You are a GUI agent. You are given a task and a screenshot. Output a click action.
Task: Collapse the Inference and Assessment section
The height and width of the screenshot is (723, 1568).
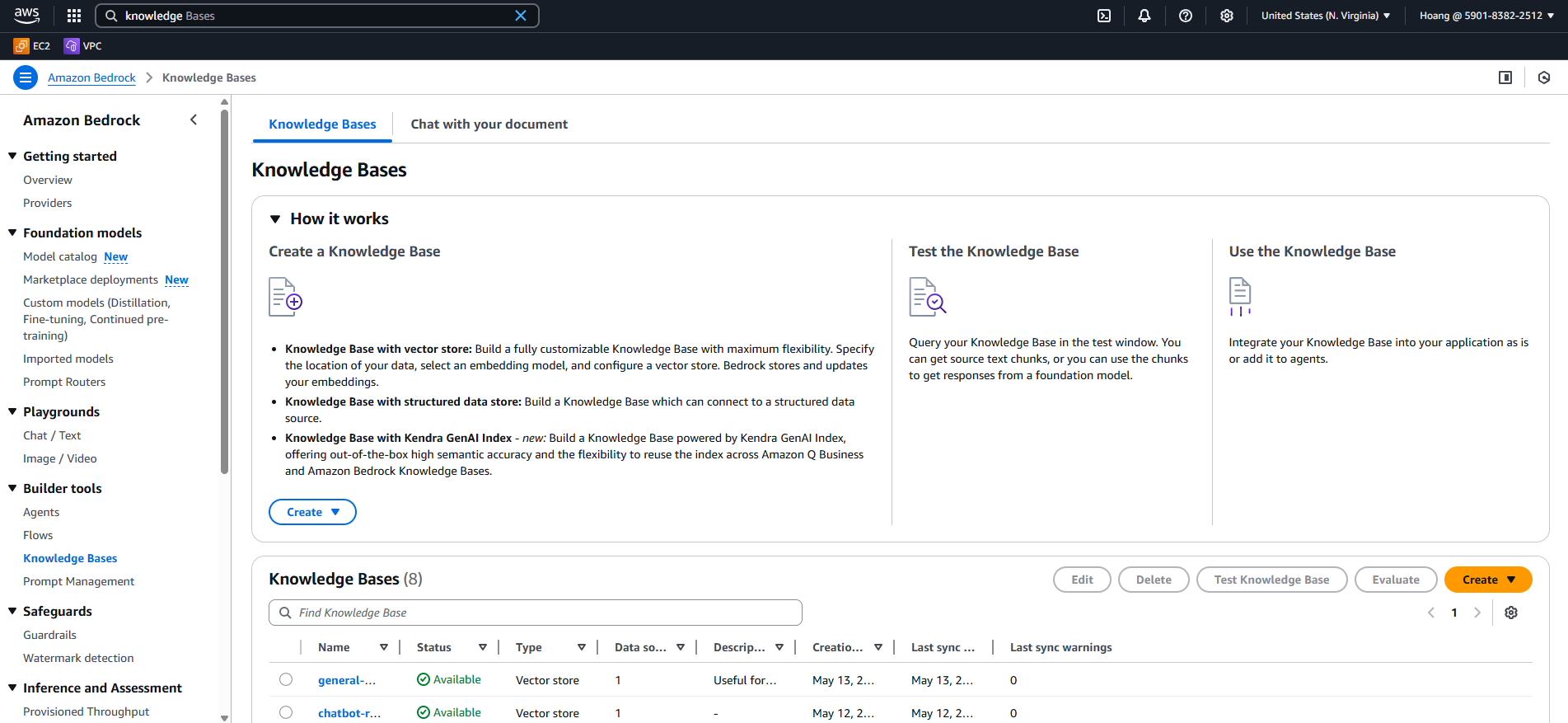(12, 688)
